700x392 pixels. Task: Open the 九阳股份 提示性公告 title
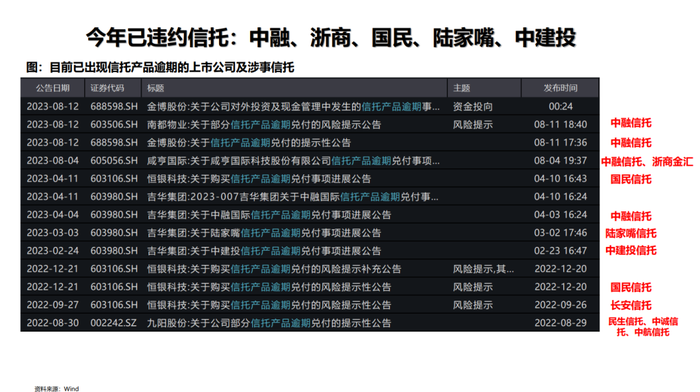pyautogui.click(x=269, y=323)
